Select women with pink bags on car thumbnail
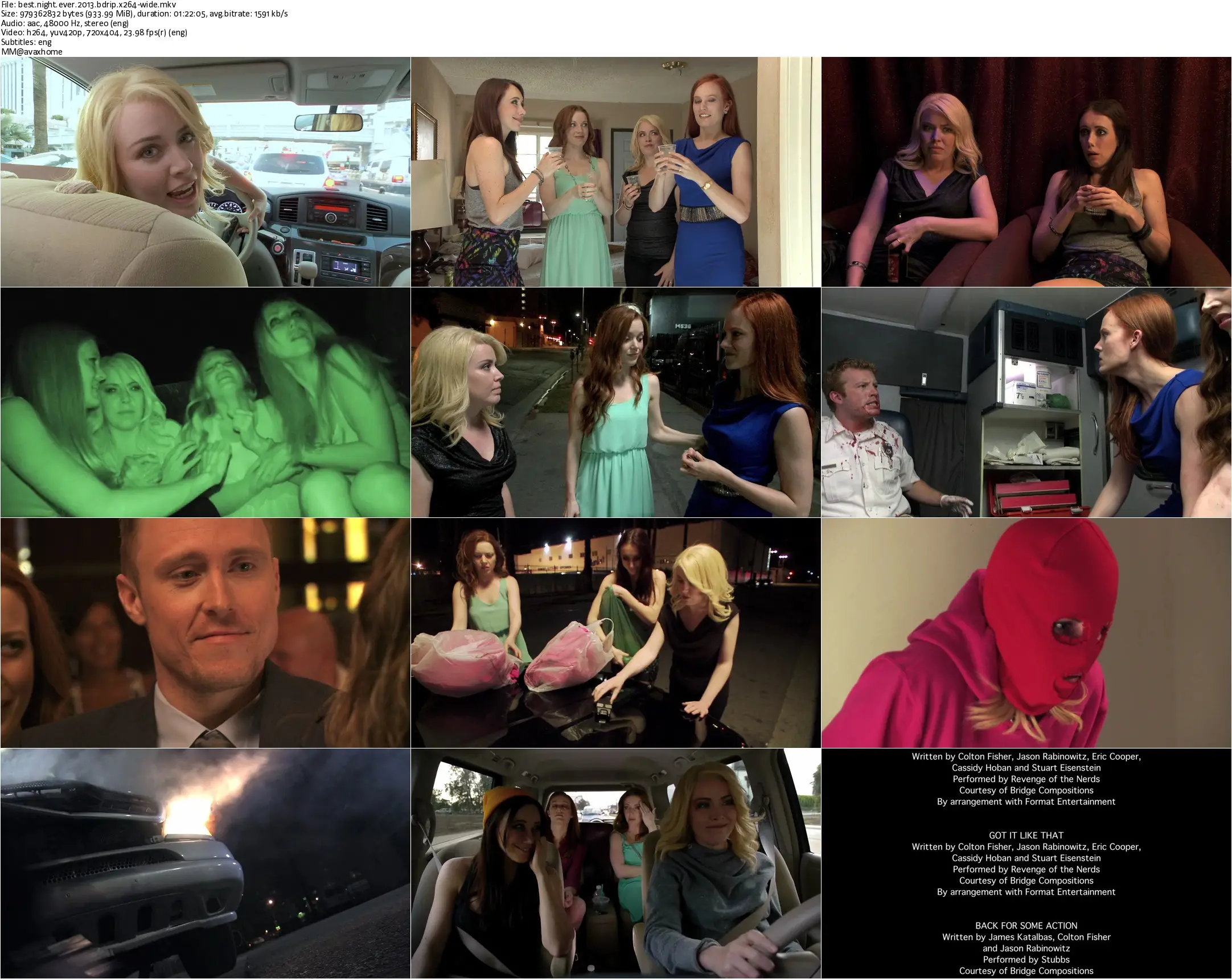The height and width of the screenshot is (979, 1232). point(616,633)
